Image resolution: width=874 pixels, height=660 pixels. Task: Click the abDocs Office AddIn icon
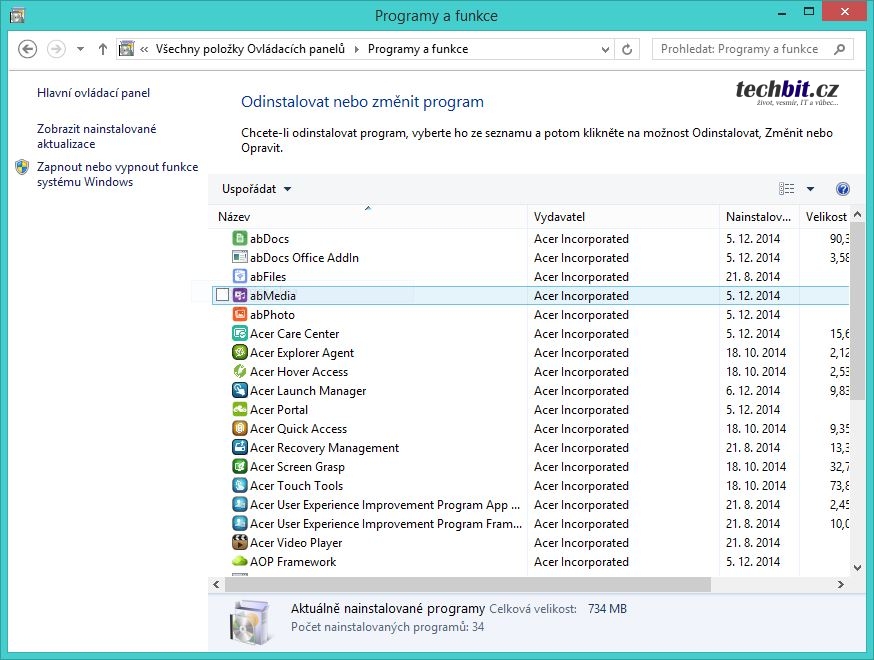(x=240, y=258)
